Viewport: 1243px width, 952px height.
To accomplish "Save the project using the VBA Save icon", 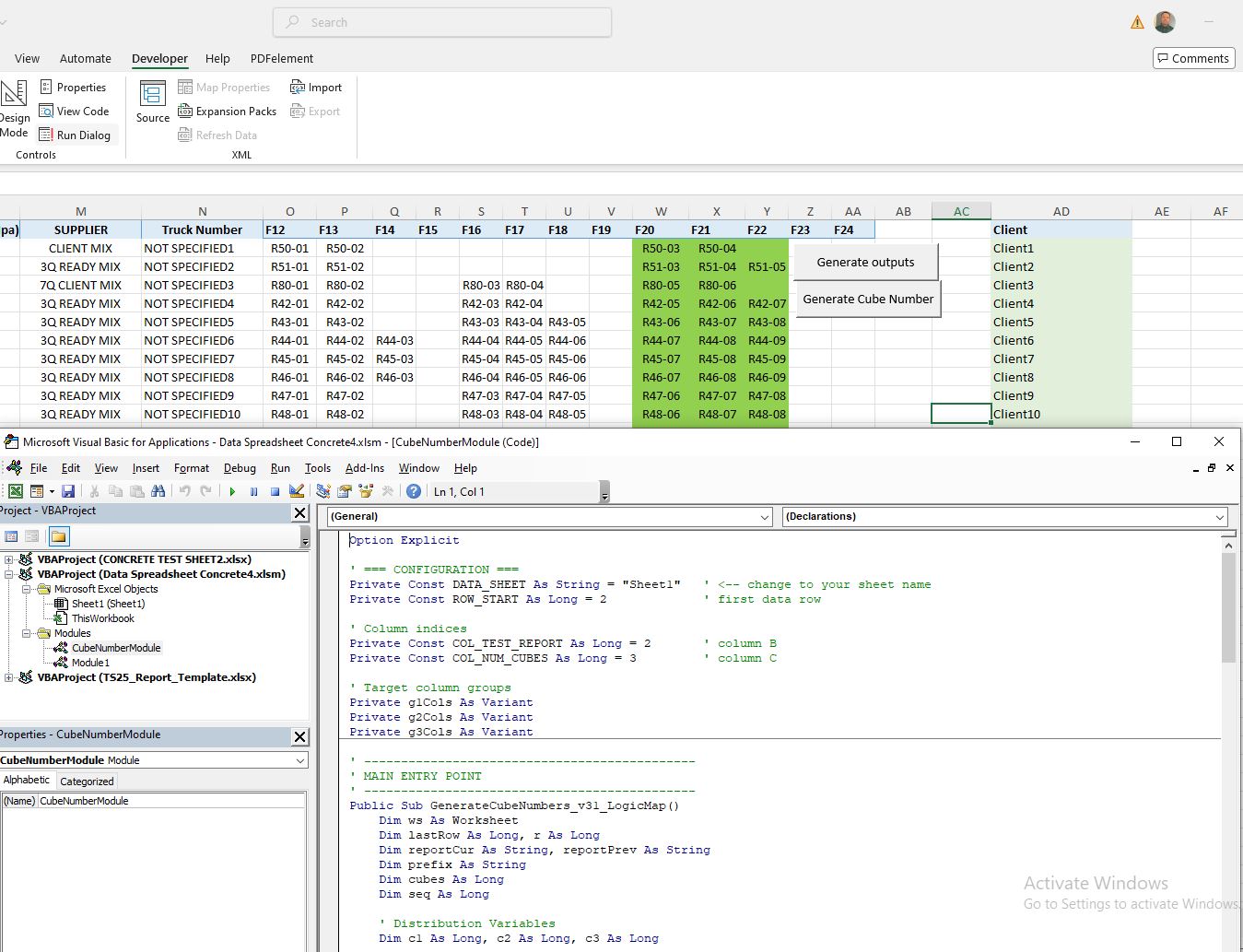I will click(68, 491).
